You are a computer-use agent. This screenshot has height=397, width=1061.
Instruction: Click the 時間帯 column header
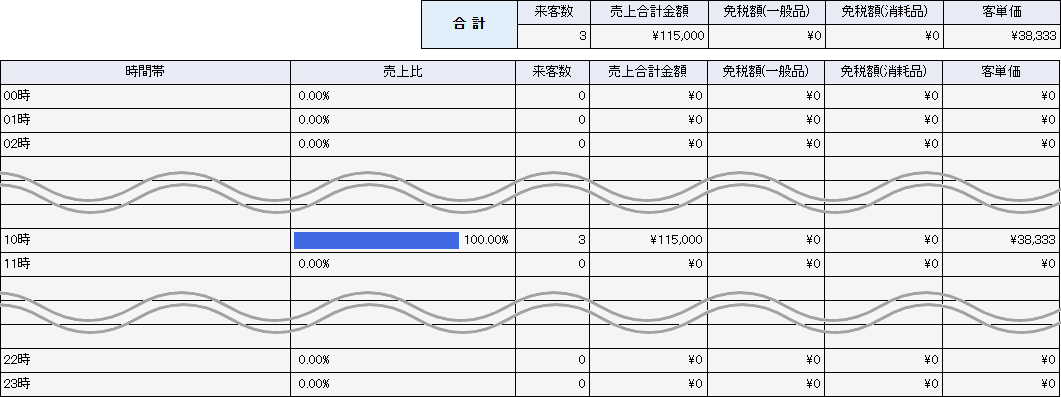click(x=145, y=72)
